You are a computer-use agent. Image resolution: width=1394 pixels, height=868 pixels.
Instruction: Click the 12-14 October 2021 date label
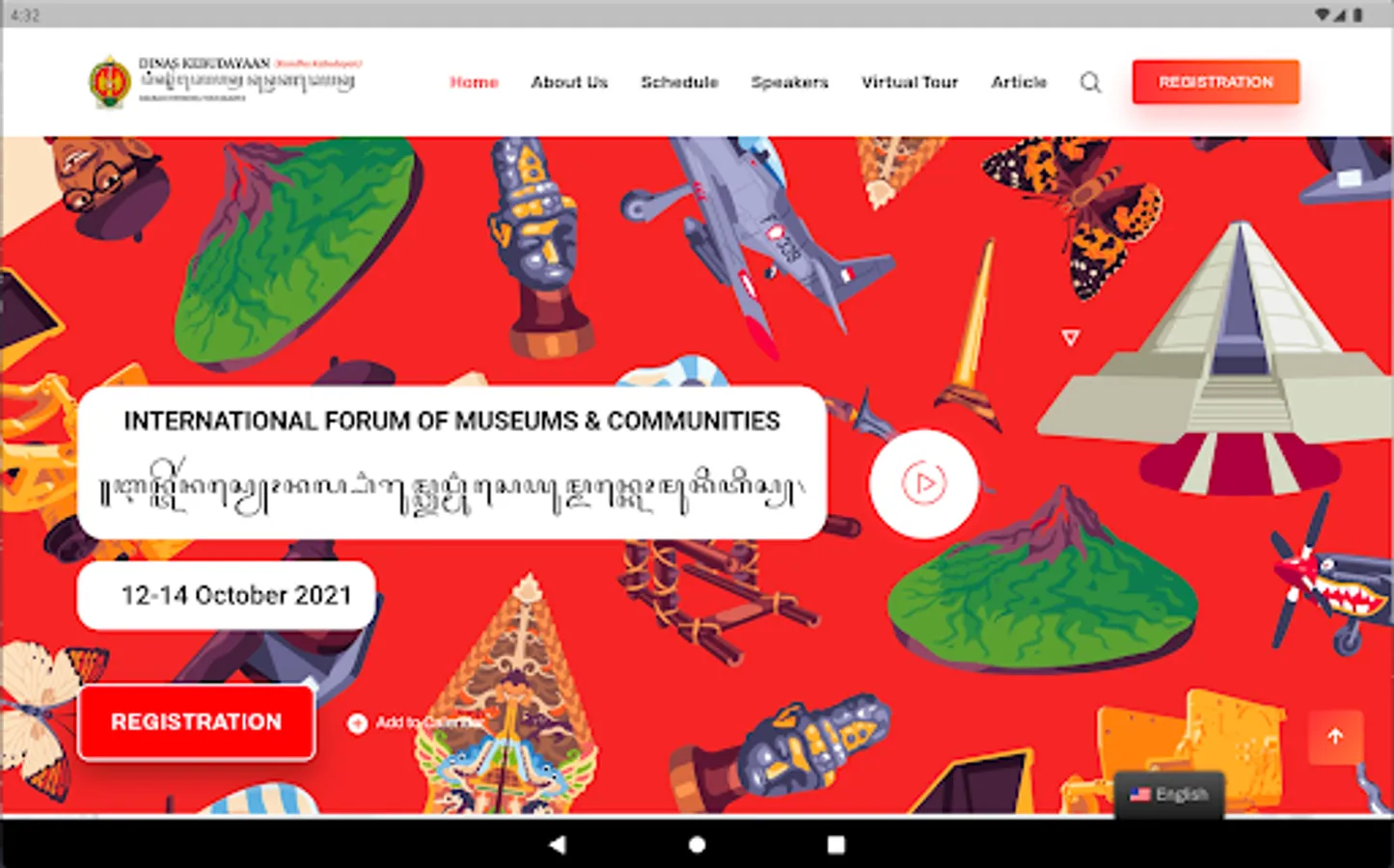236,595
